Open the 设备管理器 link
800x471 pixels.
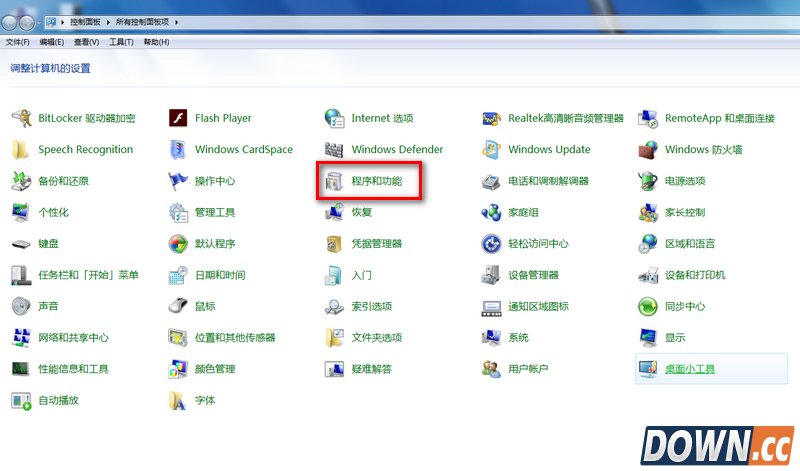pos(533,275)
